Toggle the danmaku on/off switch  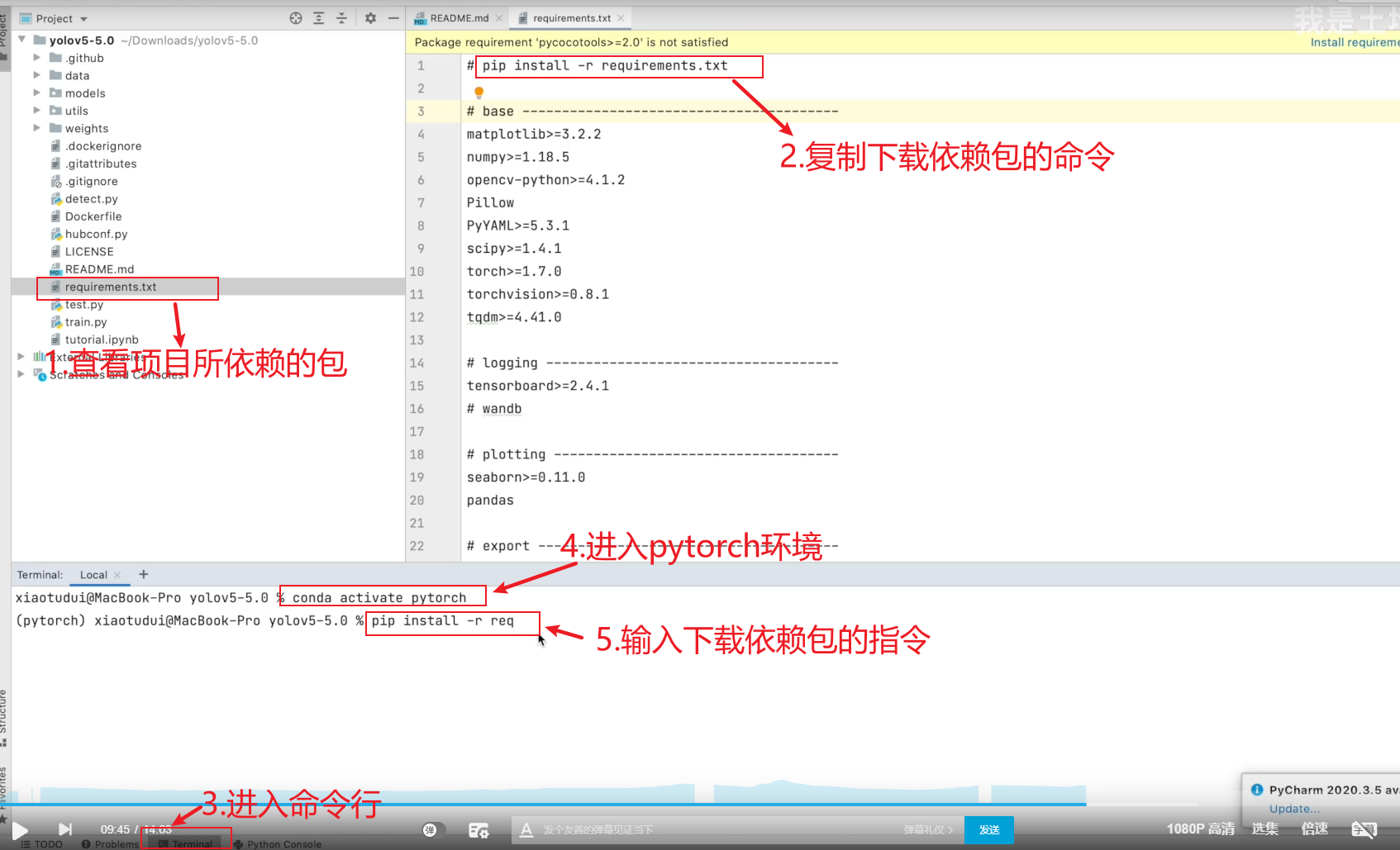pos(433,829)
